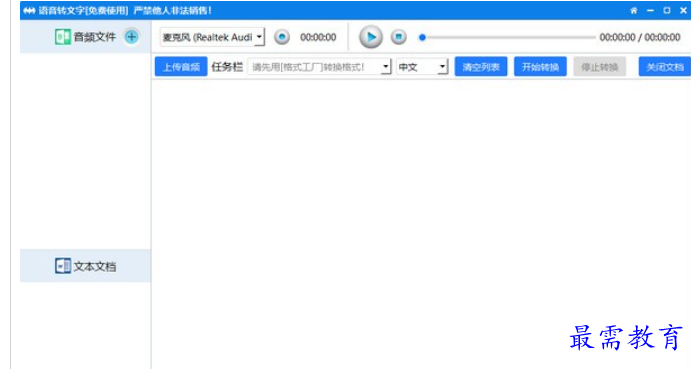Click the blue text document icon
The image size is (691, 369).
point(63,266)
